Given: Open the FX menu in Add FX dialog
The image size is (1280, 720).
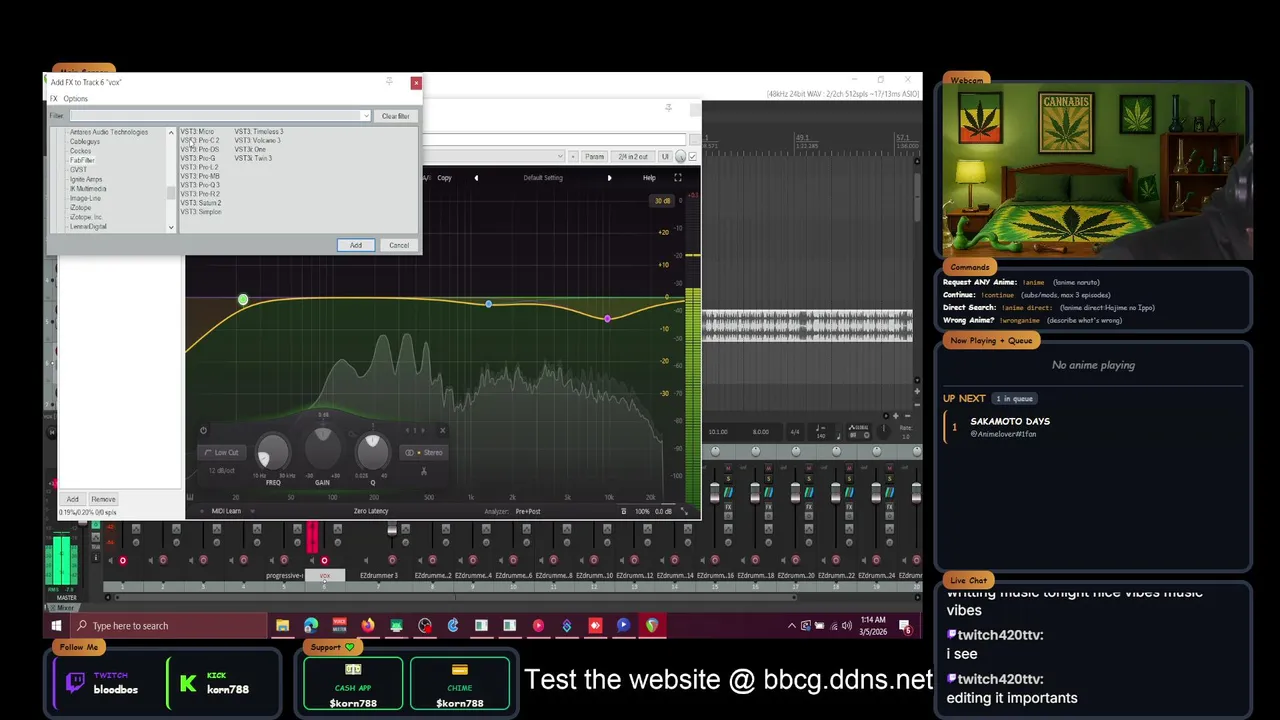Looking at the screenshot, I should coord(54,99).
